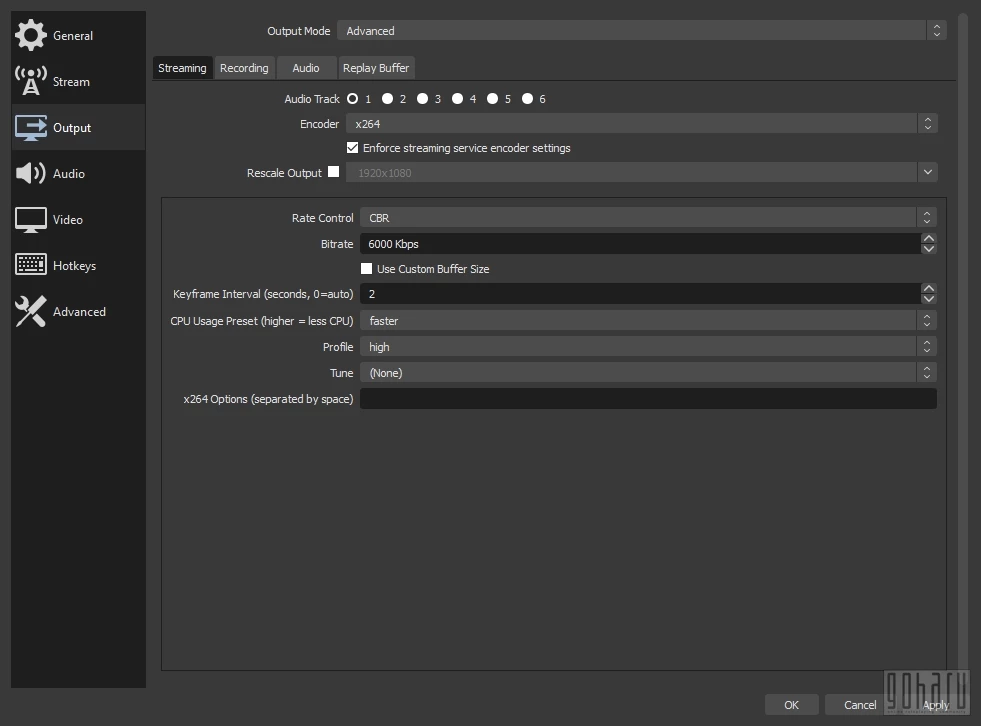Viewport: 981px width, 726px height.
Task: Uncheck Enforce streaming service encoder settings
Action: point(353,148)
